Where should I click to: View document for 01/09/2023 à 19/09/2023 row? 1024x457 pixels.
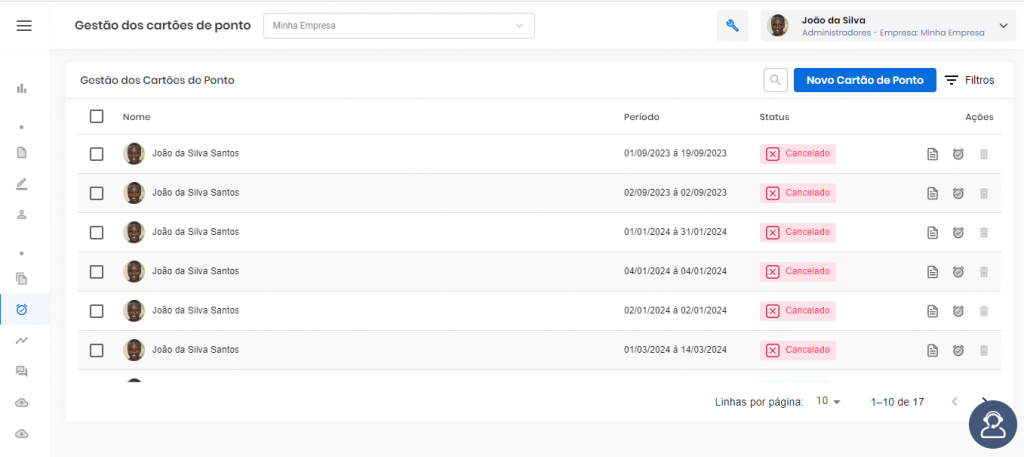933,154
